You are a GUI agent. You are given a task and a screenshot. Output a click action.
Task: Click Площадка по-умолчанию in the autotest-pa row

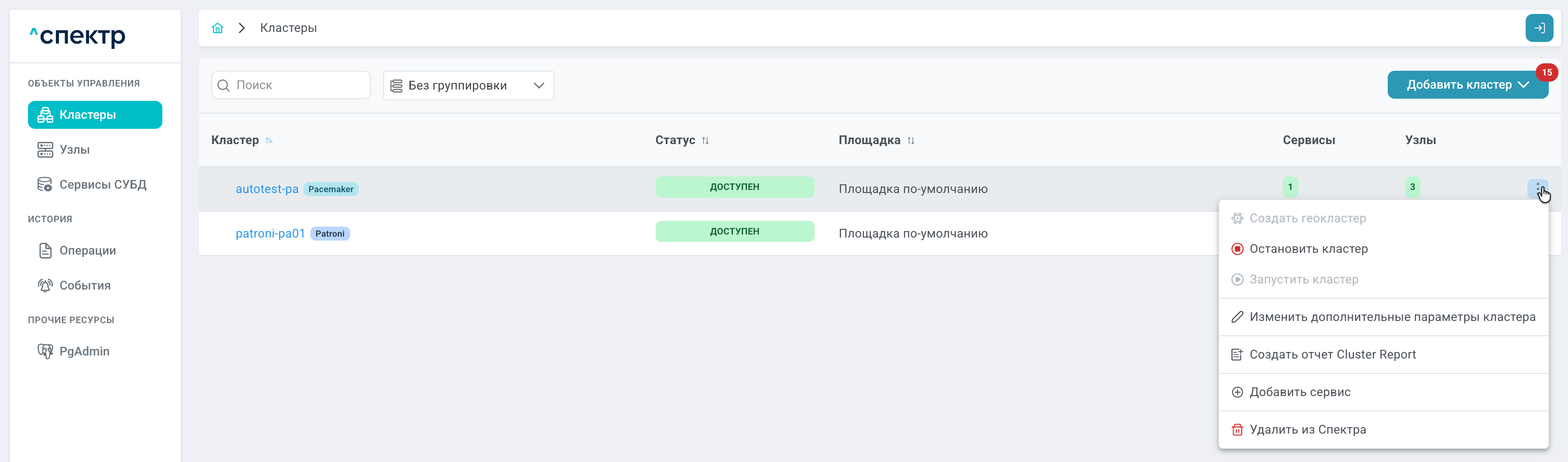(x=913, y=190)
